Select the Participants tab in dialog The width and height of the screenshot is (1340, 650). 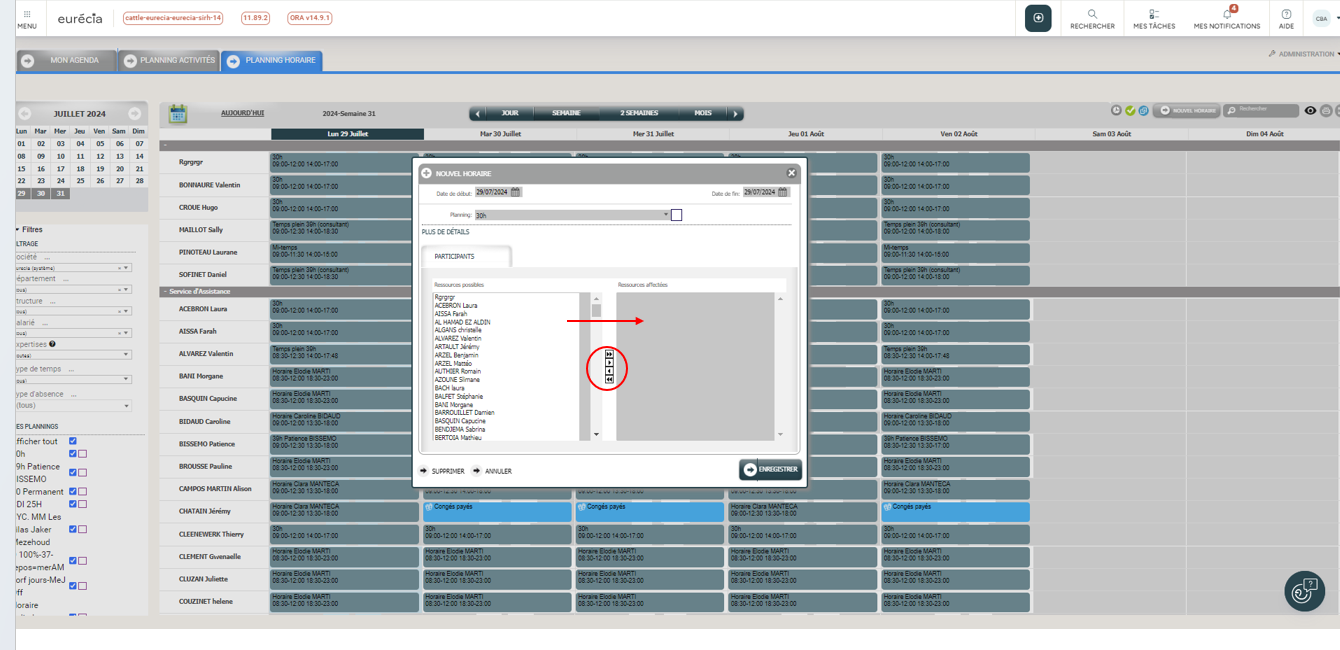[455, 257]
